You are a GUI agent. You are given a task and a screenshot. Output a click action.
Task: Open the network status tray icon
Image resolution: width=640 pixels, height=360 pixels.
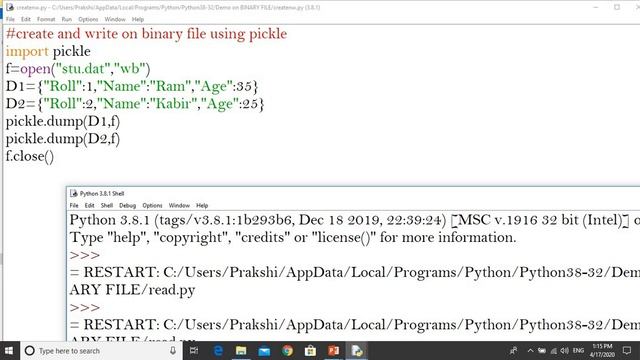click(554, 351)
